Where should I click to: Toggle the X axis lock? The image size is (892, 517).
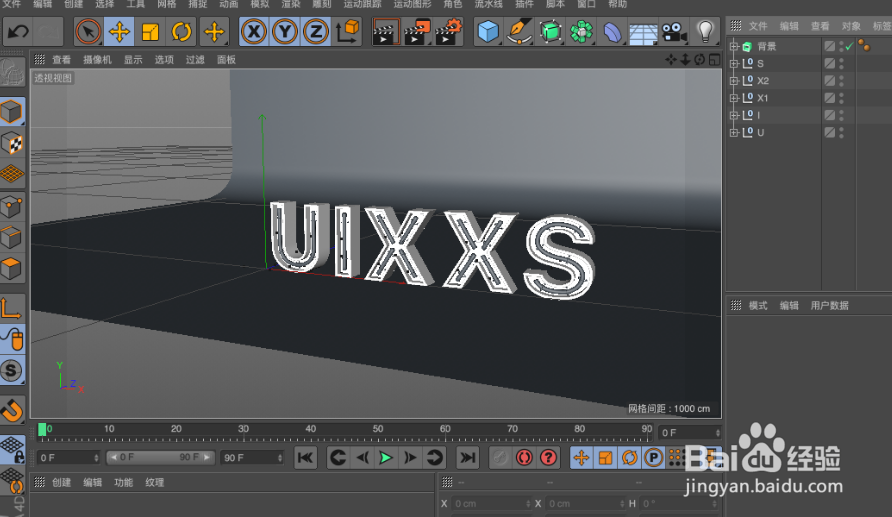pyautogui.click(x=254, y=32)
